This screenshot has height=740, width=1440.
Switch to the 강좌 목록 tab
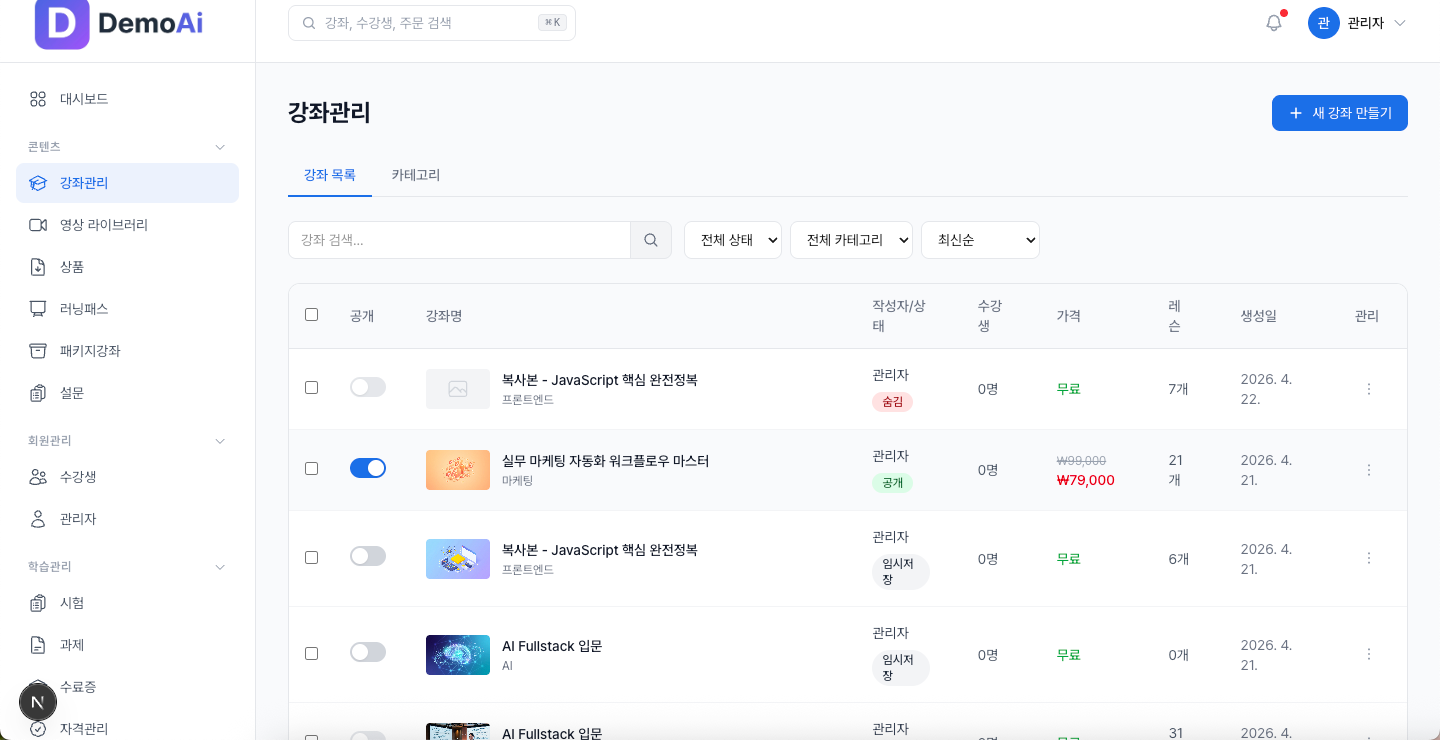pos(330,175)
